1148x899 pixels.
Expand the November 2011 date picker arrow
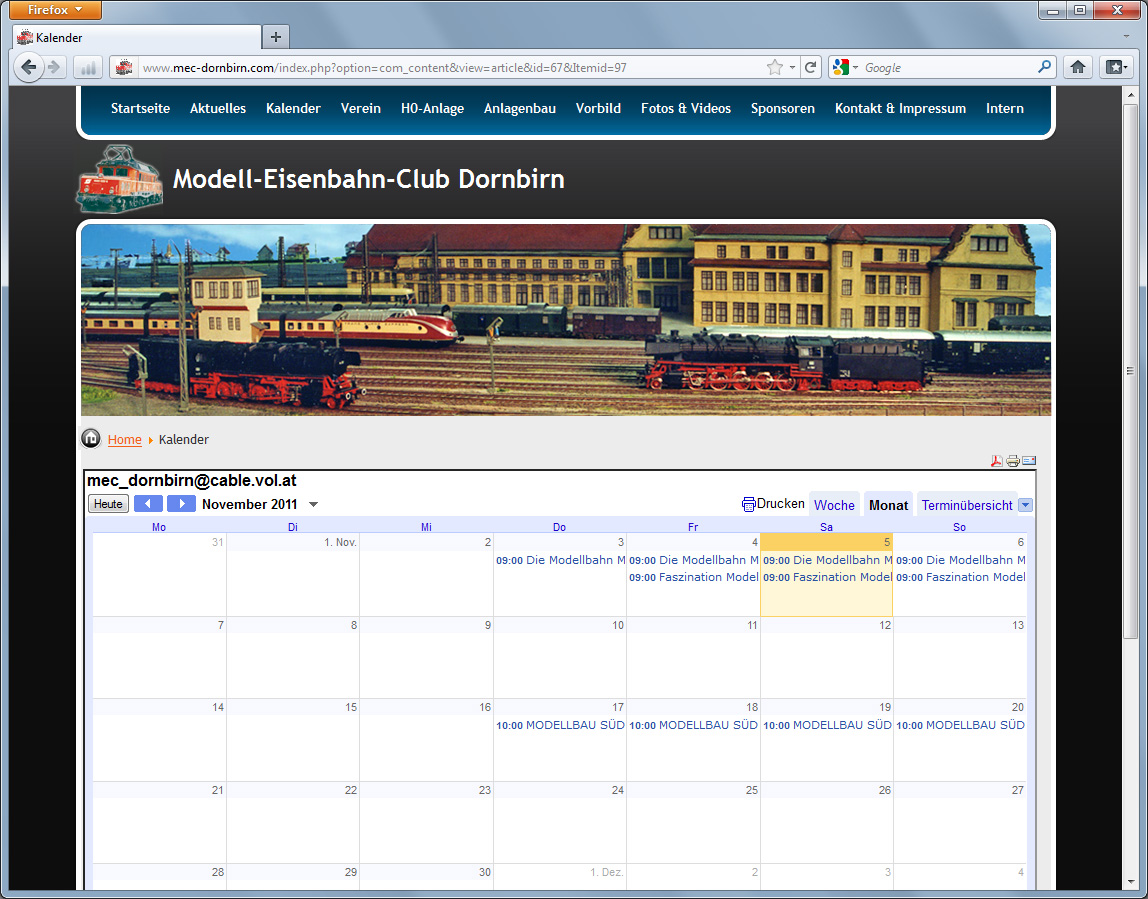tap(313, 504)
